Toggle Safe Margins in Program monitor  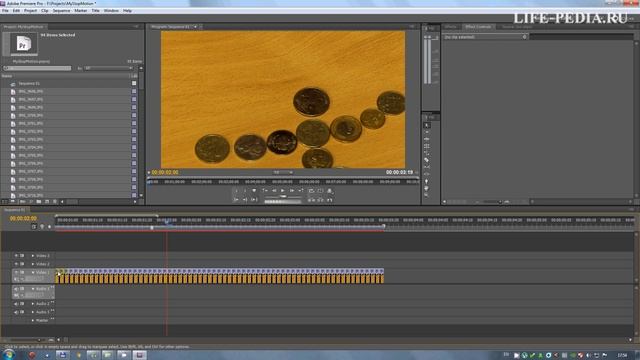point(320,191)
